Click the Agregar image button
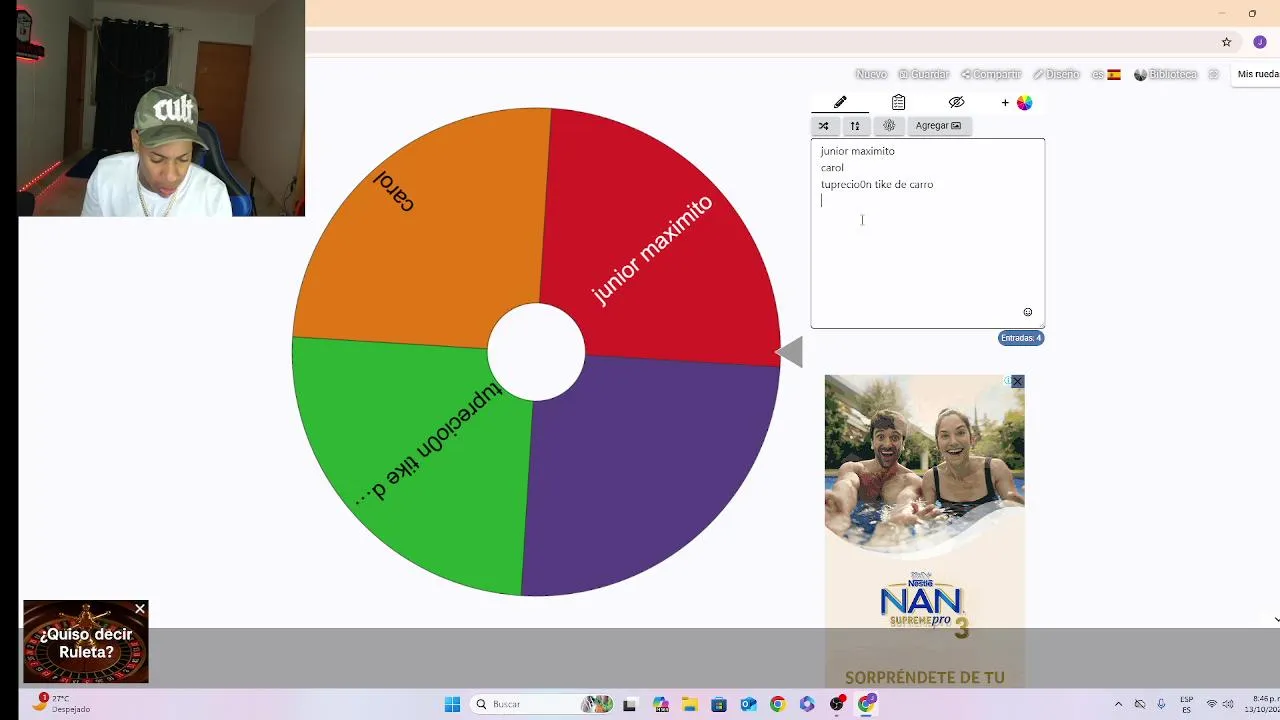Image resolution: width=1280 pixels, height=720 pixels. (x=938, y=125)
